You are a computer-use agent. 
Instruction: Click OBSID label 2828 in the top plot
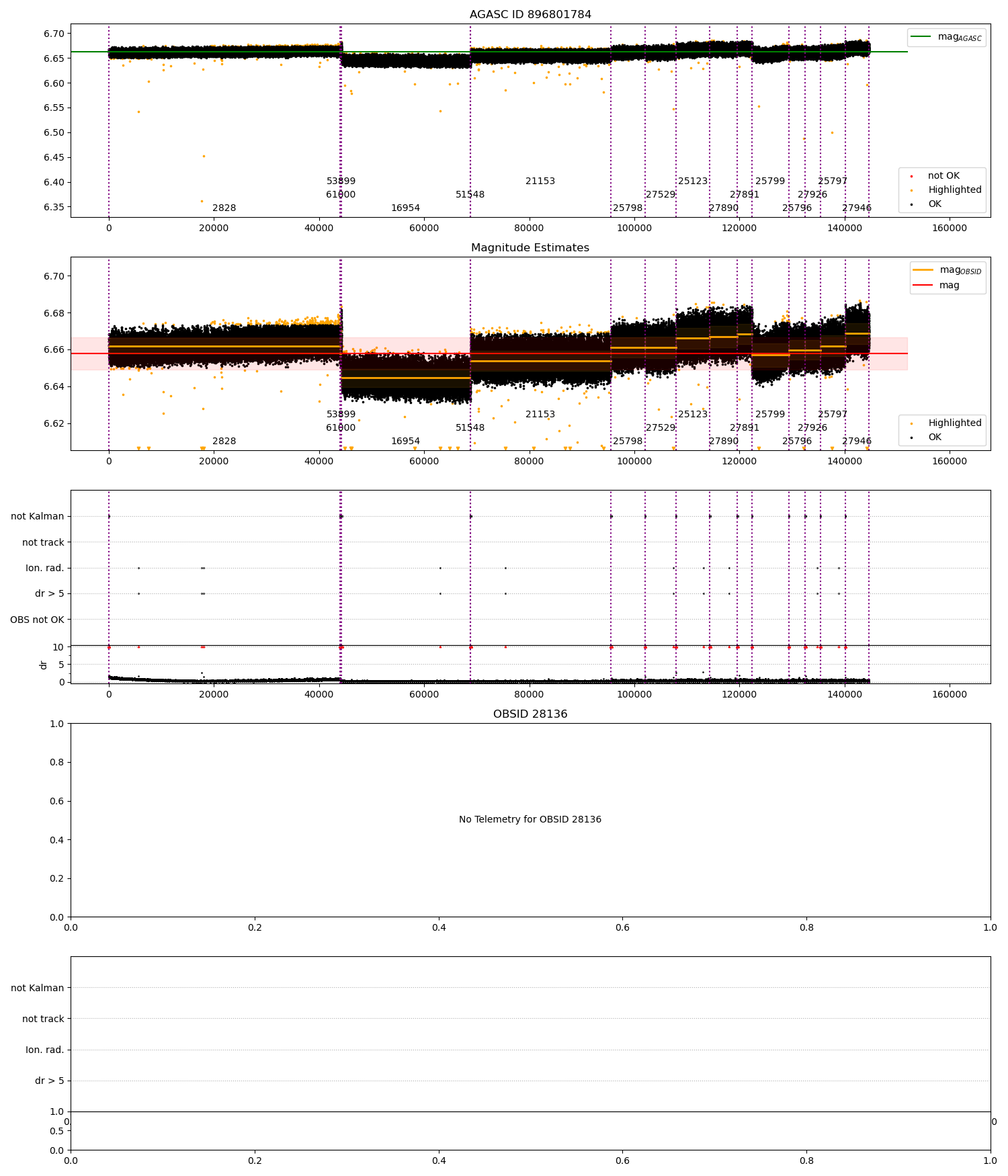[224, 208]
